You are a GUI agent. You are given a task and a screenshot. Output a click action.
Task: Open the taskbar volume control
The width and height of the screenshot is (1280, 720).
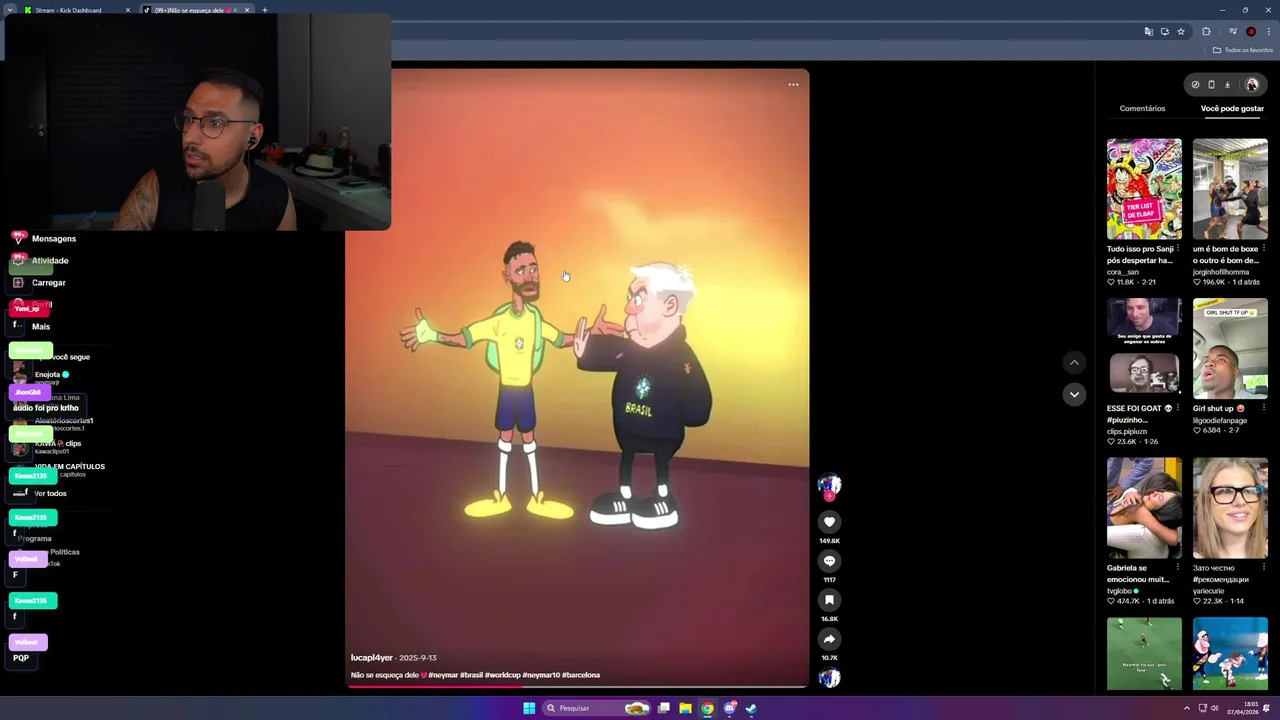[x=1215, y=708]
